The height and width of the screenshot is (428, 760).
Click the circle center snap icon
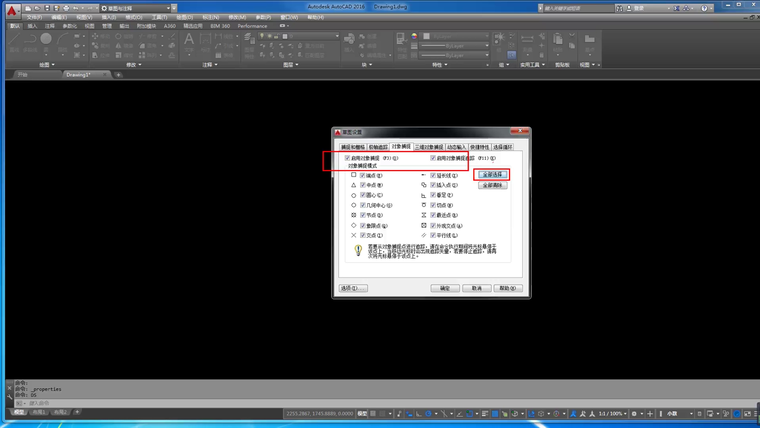click(x=354, y=195)
